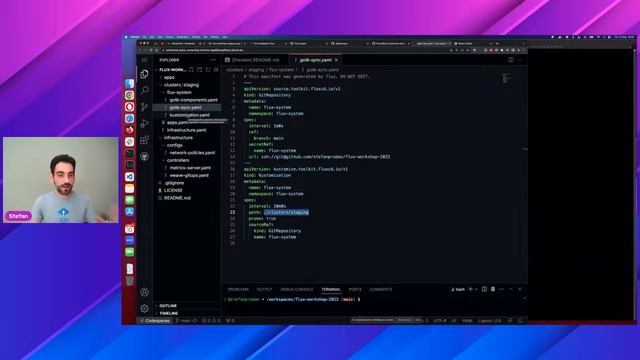Switch to the Problems panel tab
Image resolution: width=640 pixels, height=360 pixels.
point(238,289)
